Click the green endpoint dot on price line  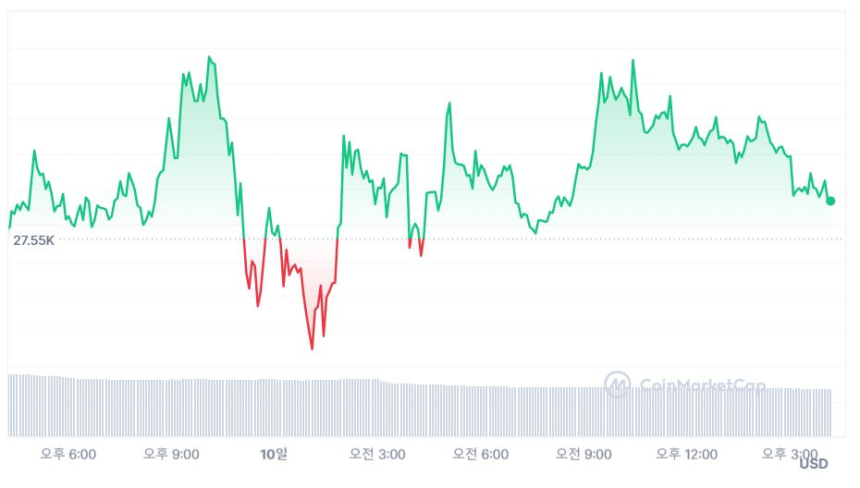[831, 201]
